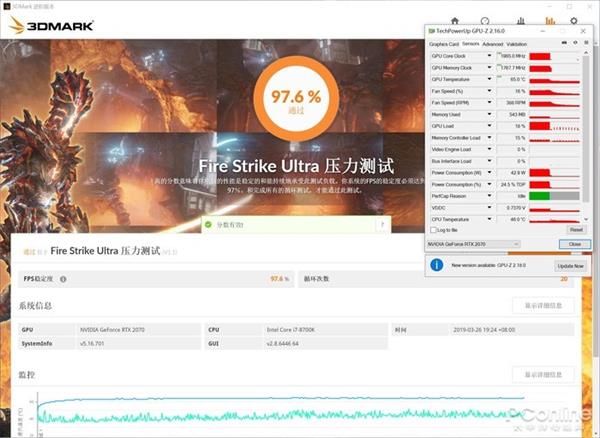
Task: Click the FPS stability info icon
Action: pos(63,279)
